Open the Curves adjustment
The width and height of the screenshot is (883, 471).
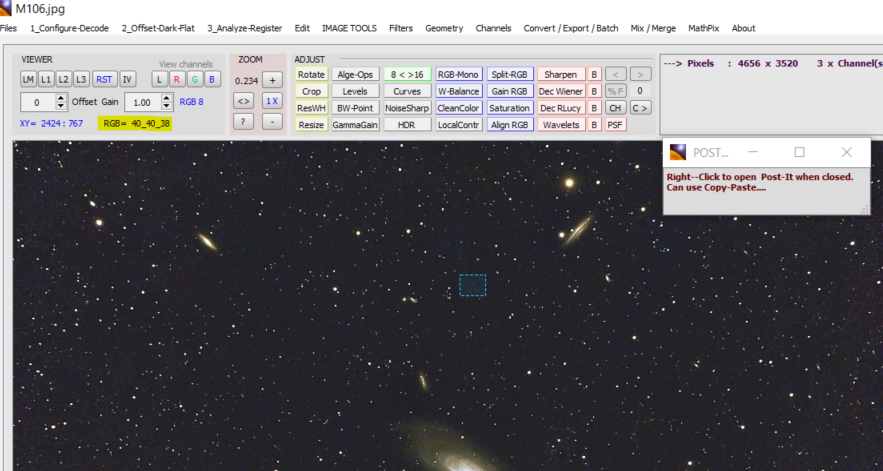tap(407, 91)
